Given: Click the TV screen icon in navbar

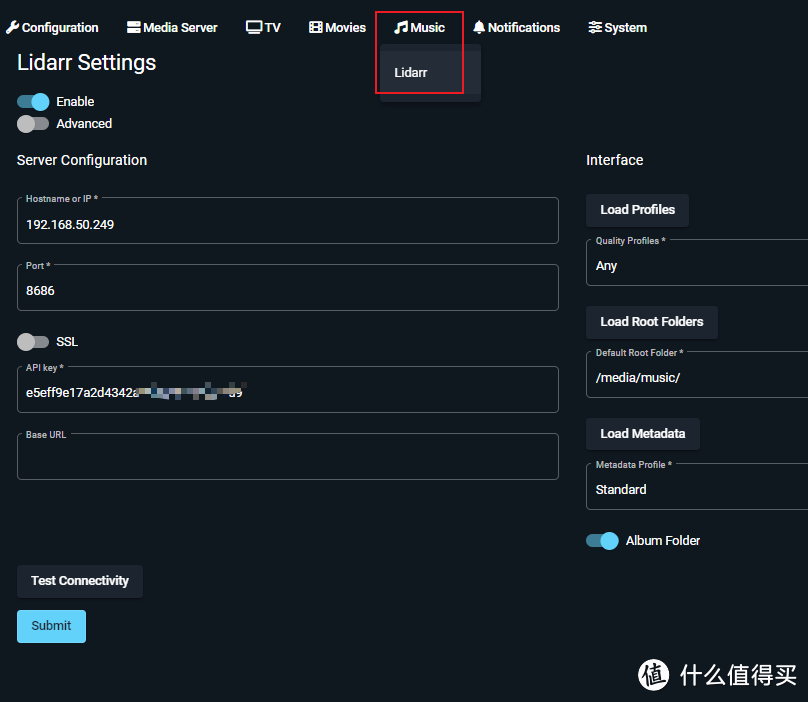Looking at the screenshot, I should point(254,28).
